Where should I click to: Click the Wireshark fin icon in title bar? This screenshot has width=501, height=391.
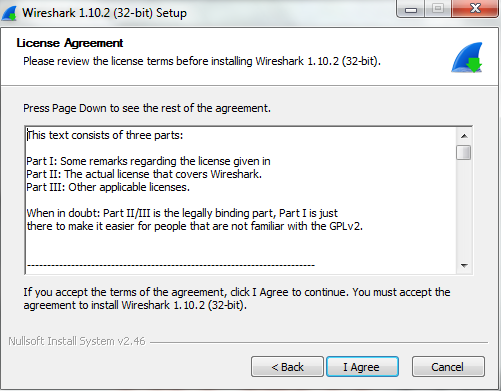[x=9, y=13]
